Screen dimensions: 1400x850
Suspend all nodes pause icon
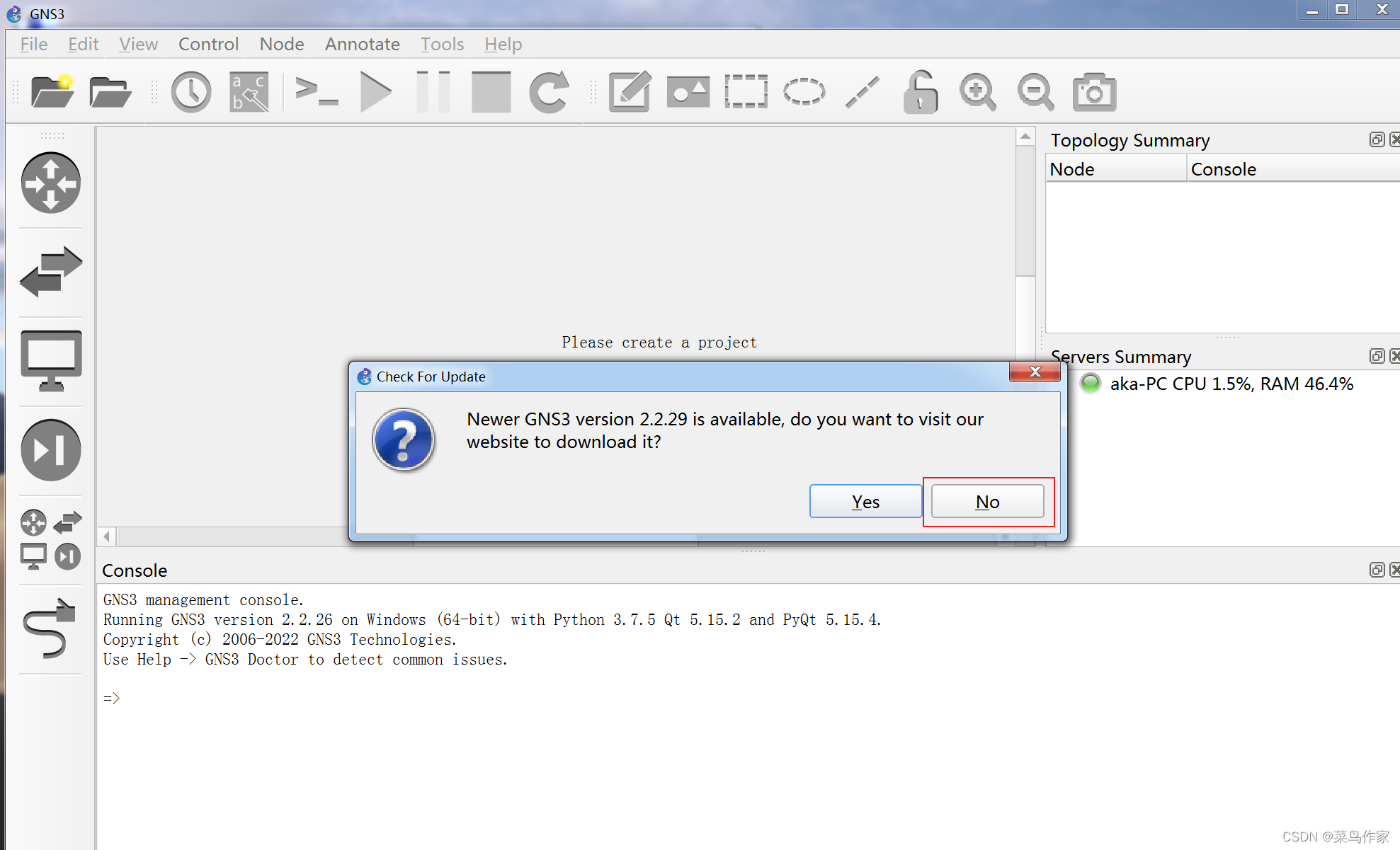[x=433, y=92]
